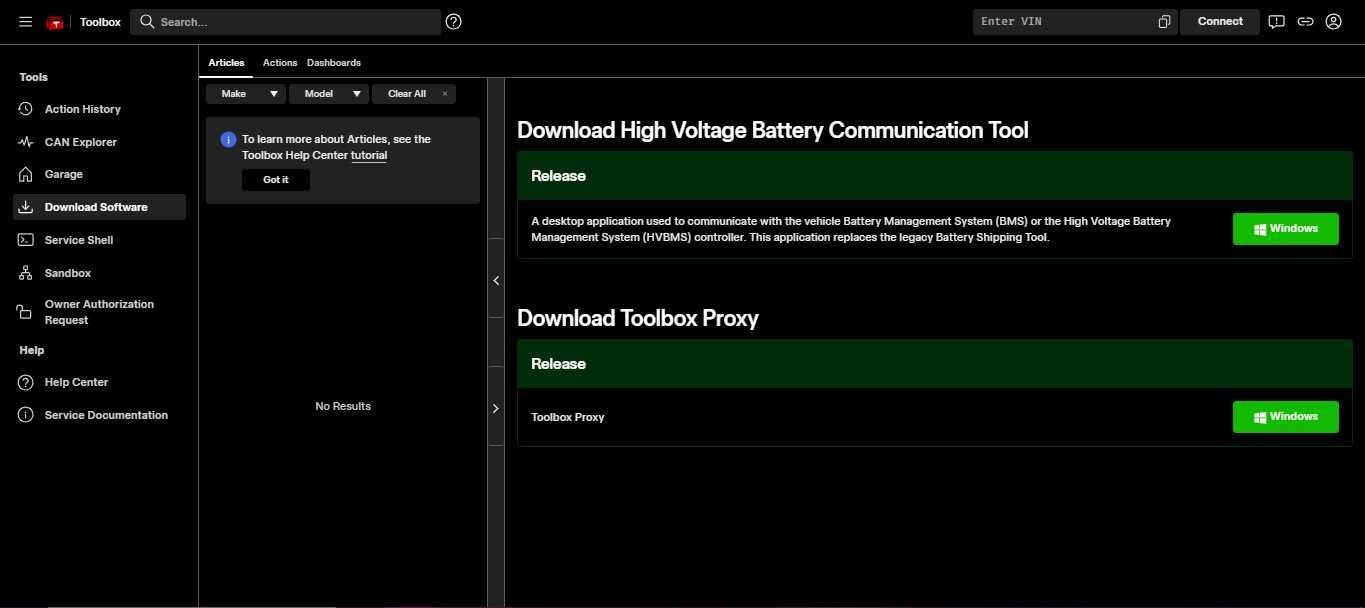Follow the tutorial link
Image resolution: width=1365 pixels, height=608 pixels.
pos(369,156)
